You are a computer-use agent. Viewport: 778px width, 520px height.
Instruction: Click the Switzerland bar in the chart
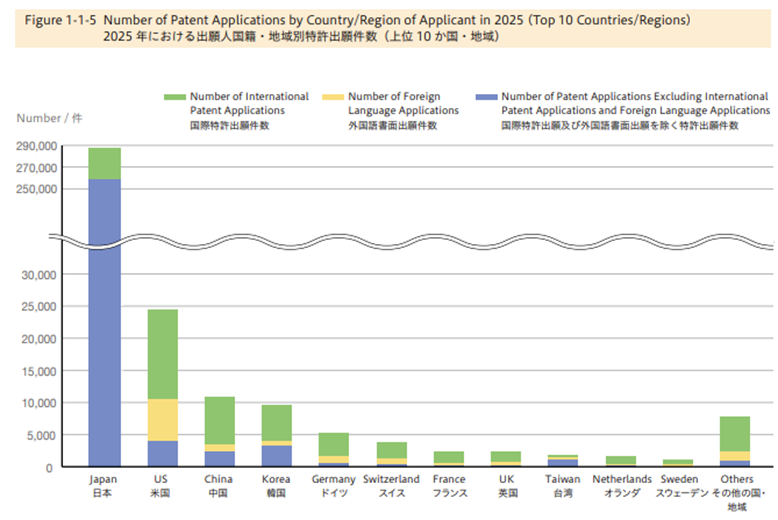[x=391, y=452]
